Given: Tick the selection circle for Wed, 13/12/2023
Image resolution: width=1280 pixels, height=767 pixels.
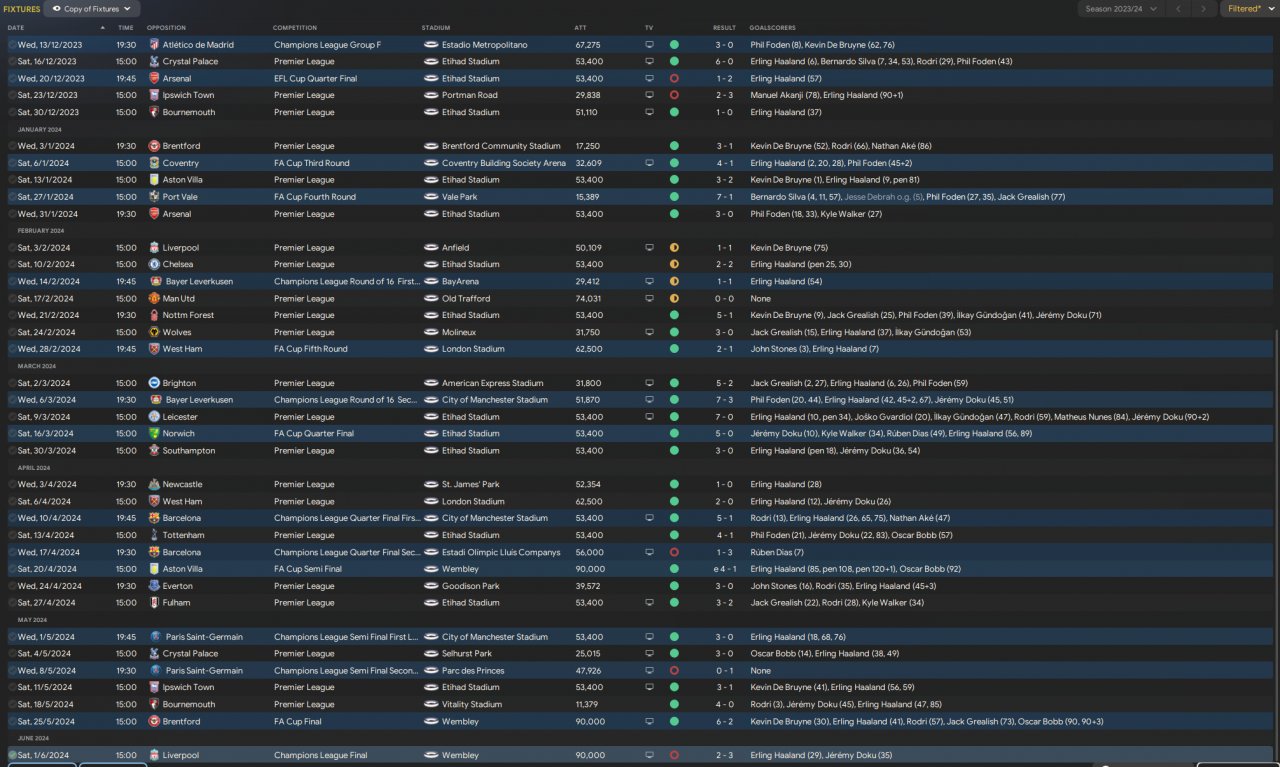Looking at the screenshot, I should (x=12, y=45).
